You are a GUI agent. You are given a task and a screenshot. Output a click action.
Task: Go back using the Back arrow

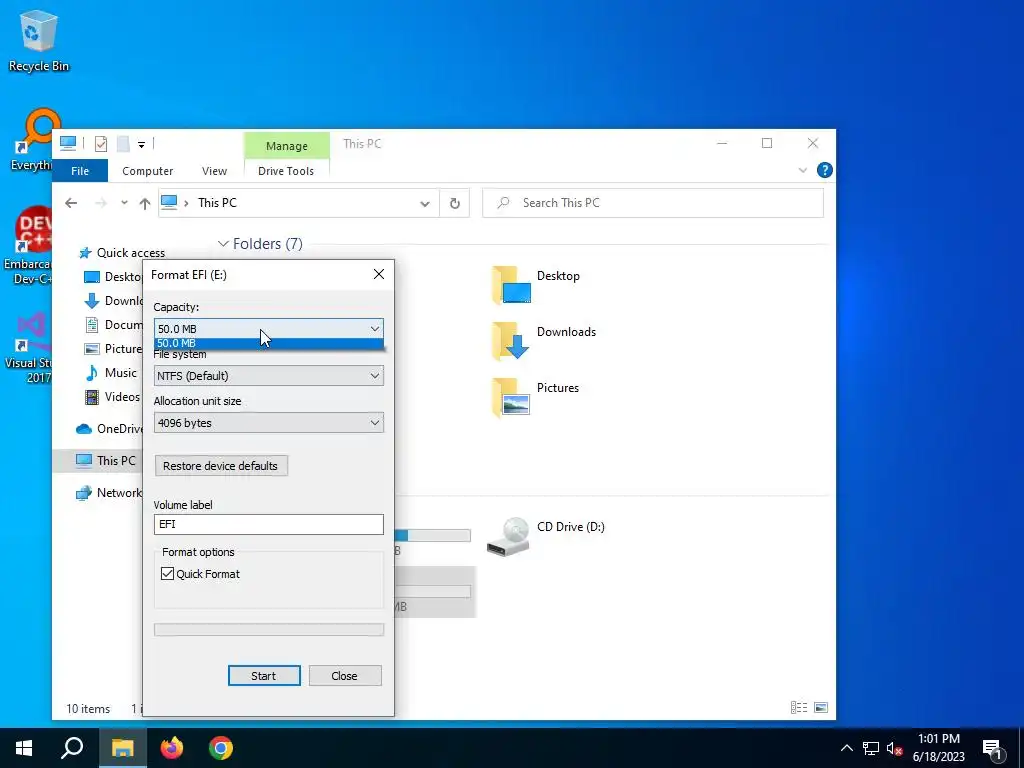pos(71,203)
